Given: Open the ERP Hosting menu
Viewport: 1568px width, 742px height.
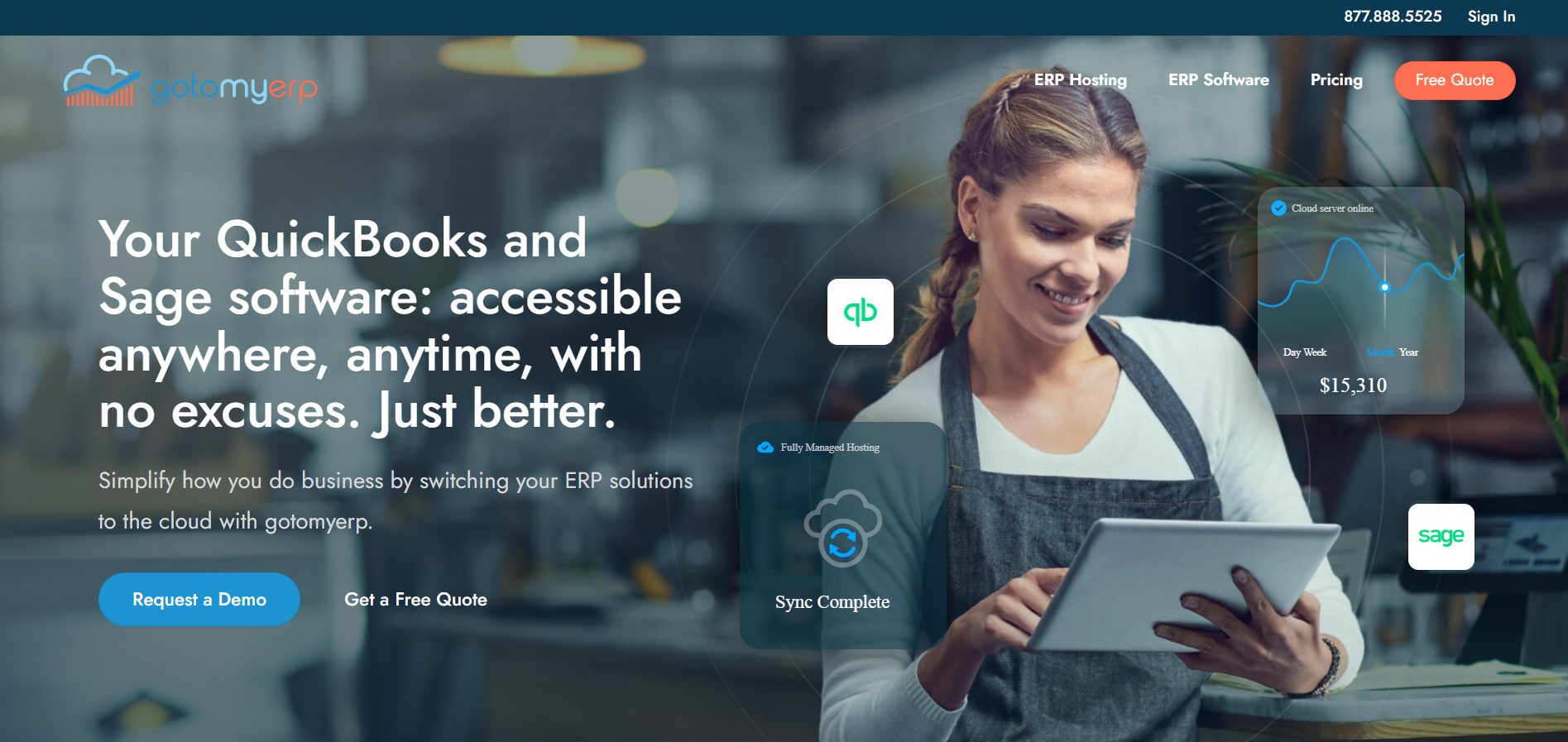Looking at the screenshot, I should [x=1080, y=80].
